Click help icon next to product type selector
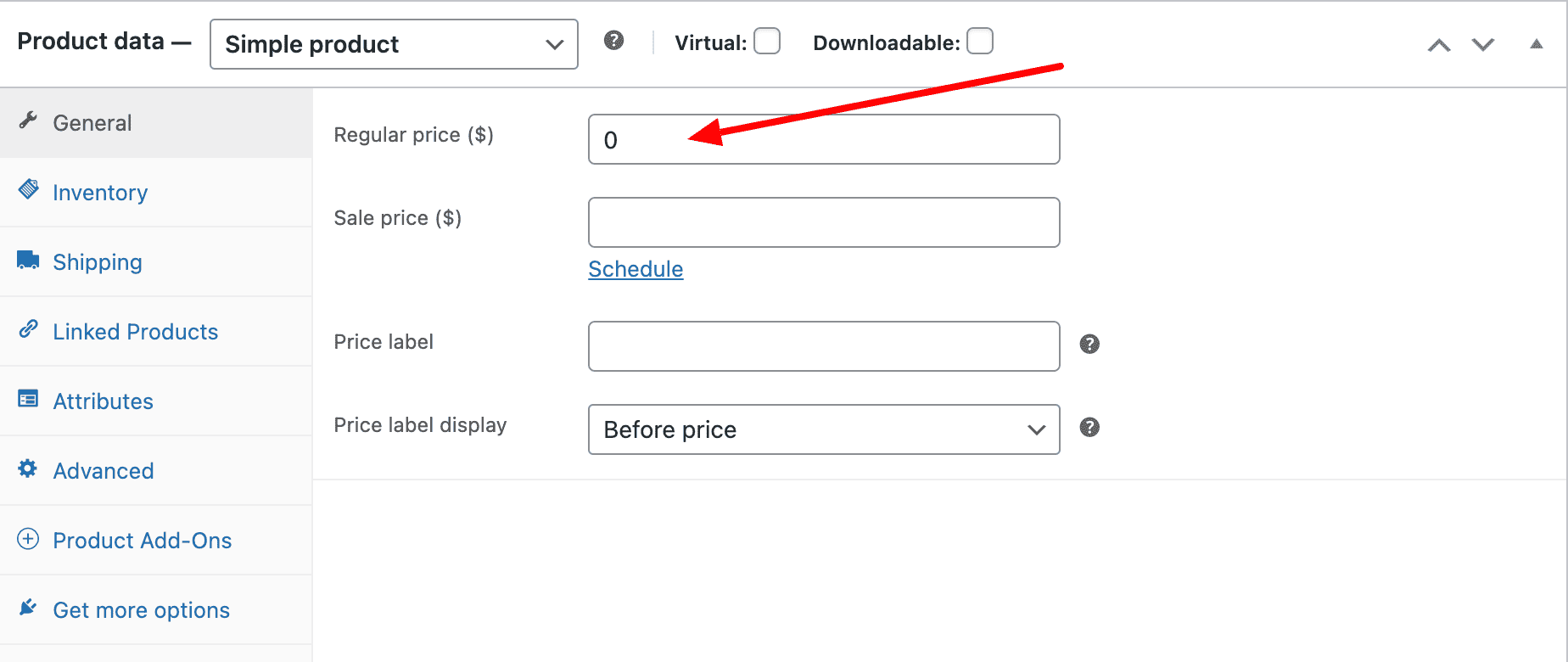Screen dimensions: 1568x662 pos(614,41)
